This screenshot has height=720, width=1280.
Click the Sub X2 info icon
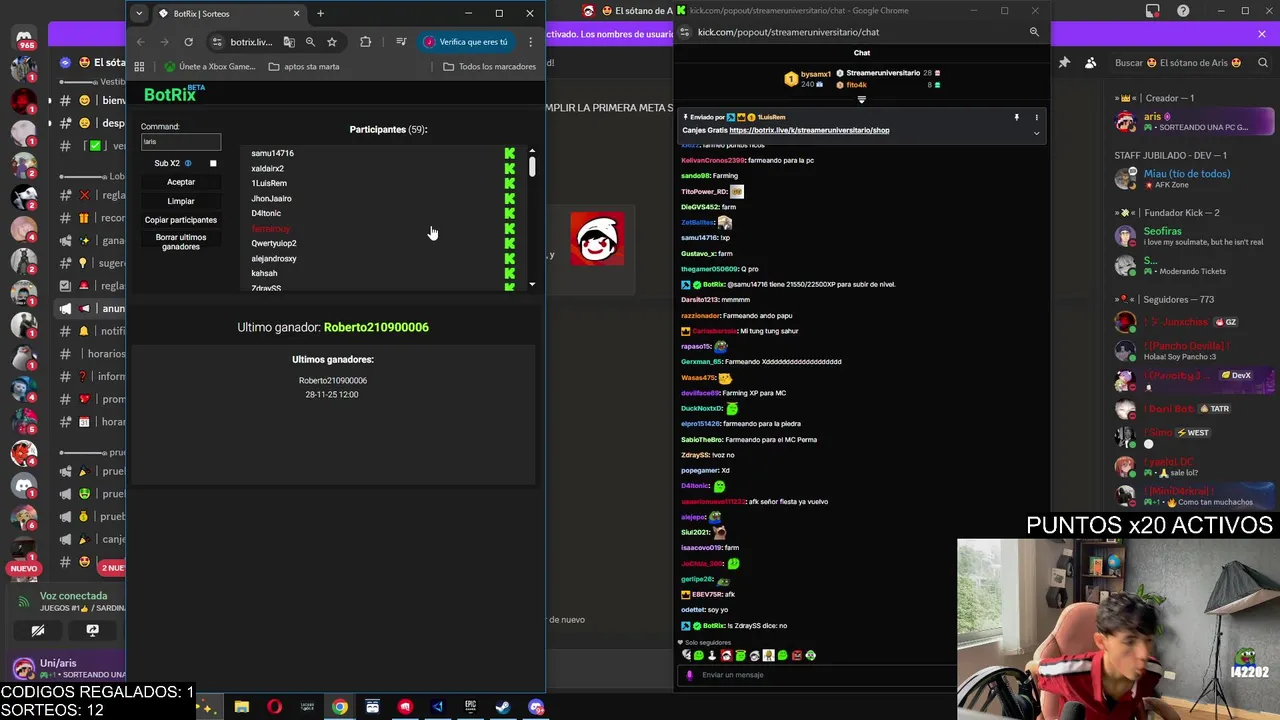(x=188, y=163)
